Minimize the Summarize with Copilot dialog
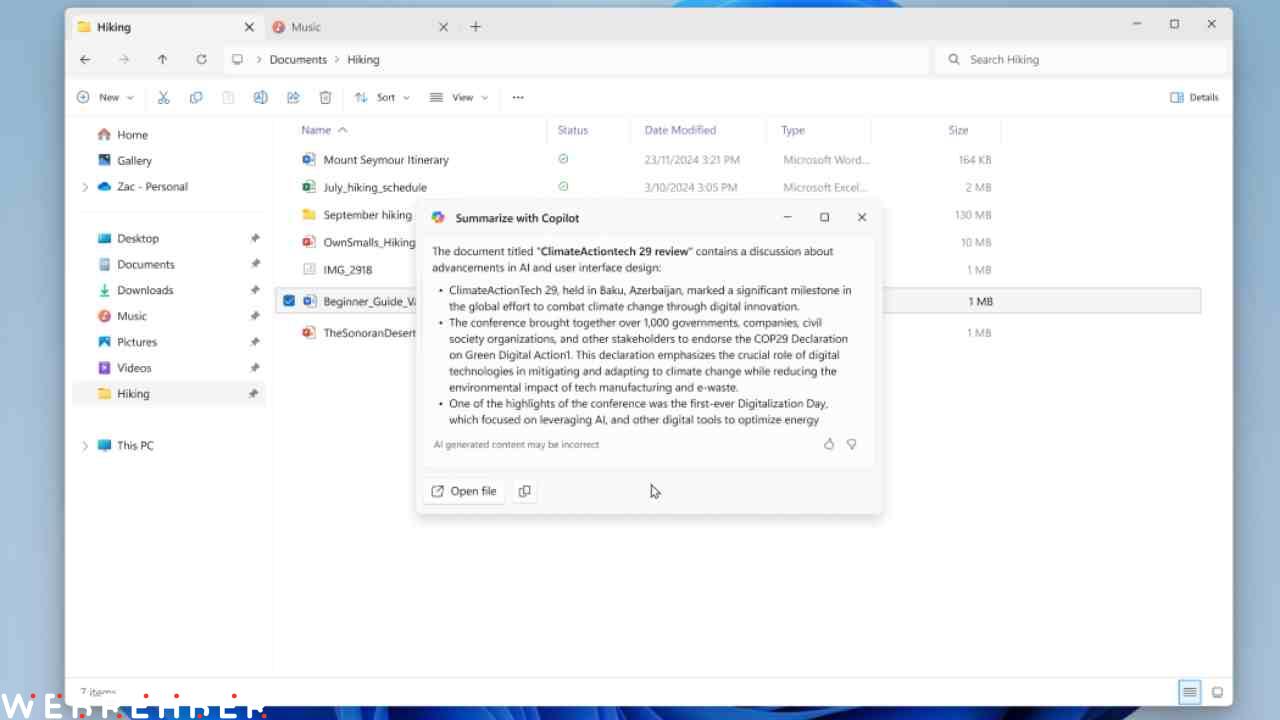 point(788,217)
